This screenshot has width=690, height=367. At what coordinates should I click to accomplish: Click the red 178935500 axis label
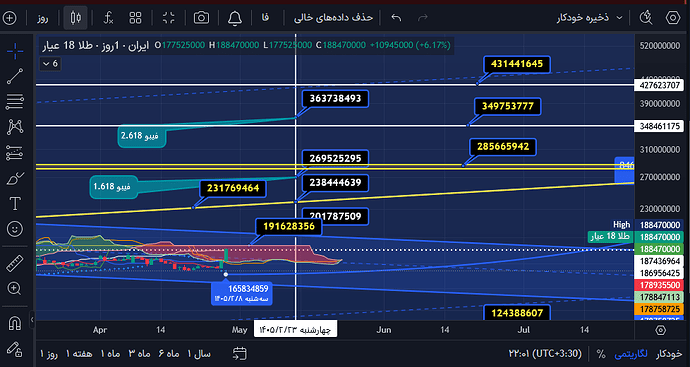click(660, 285)
